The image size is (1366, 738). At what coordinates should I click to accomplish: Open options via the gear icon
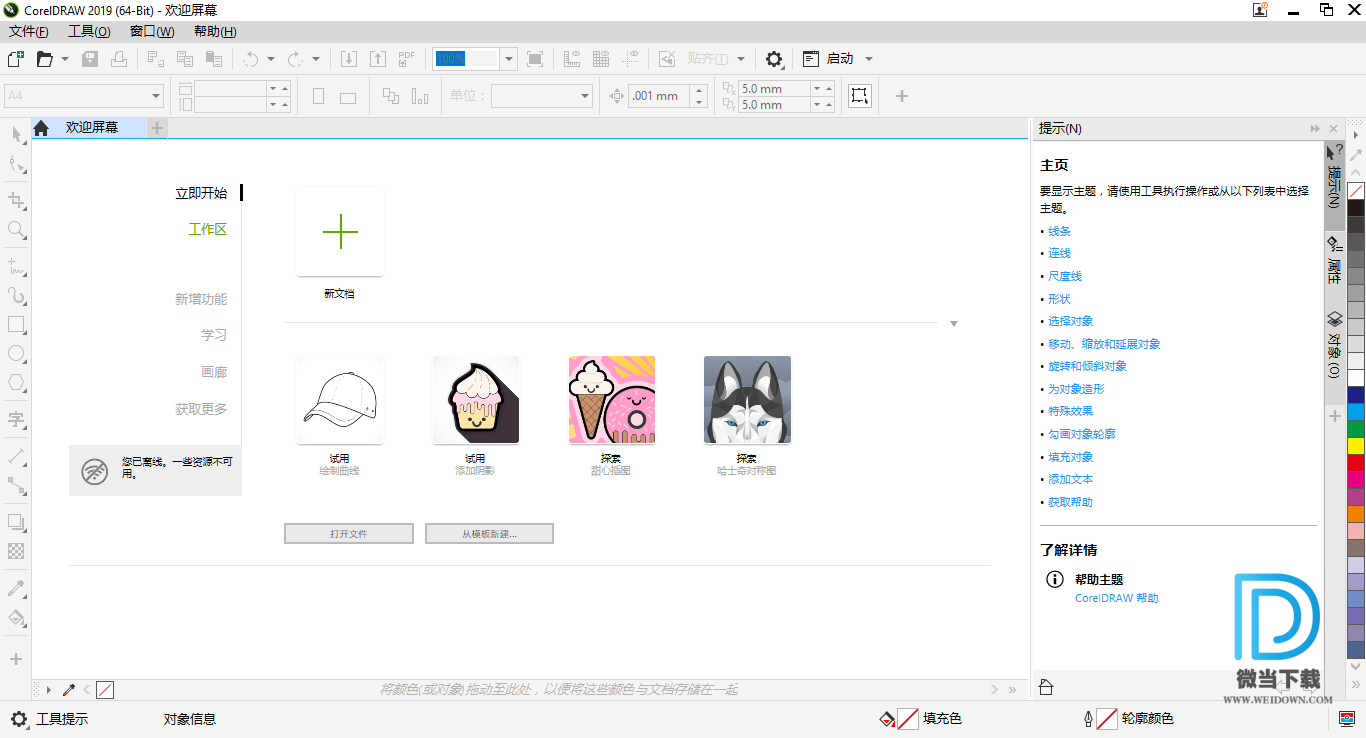click(x=774, y=59)
